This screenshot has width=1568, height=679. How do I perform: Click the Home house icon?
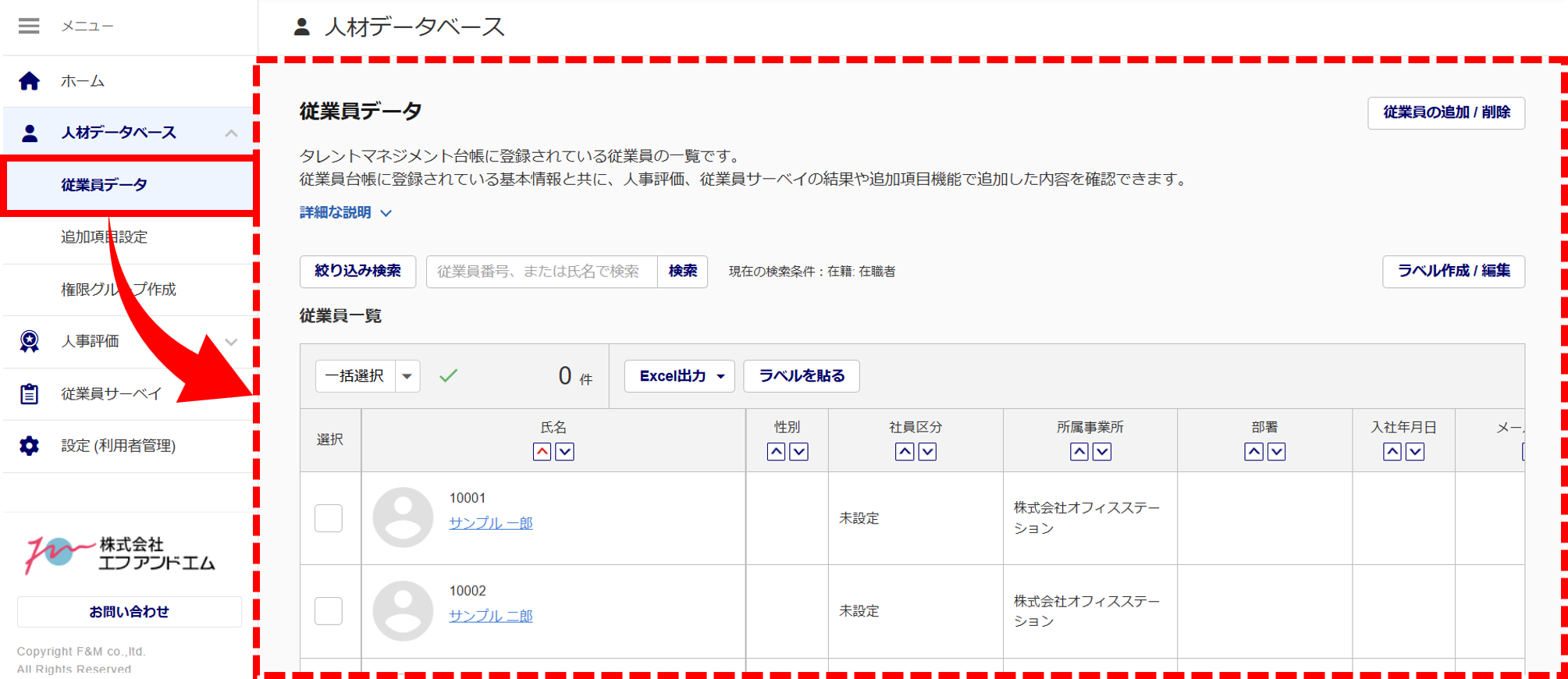pyautogui.click(x=30, y=81)
